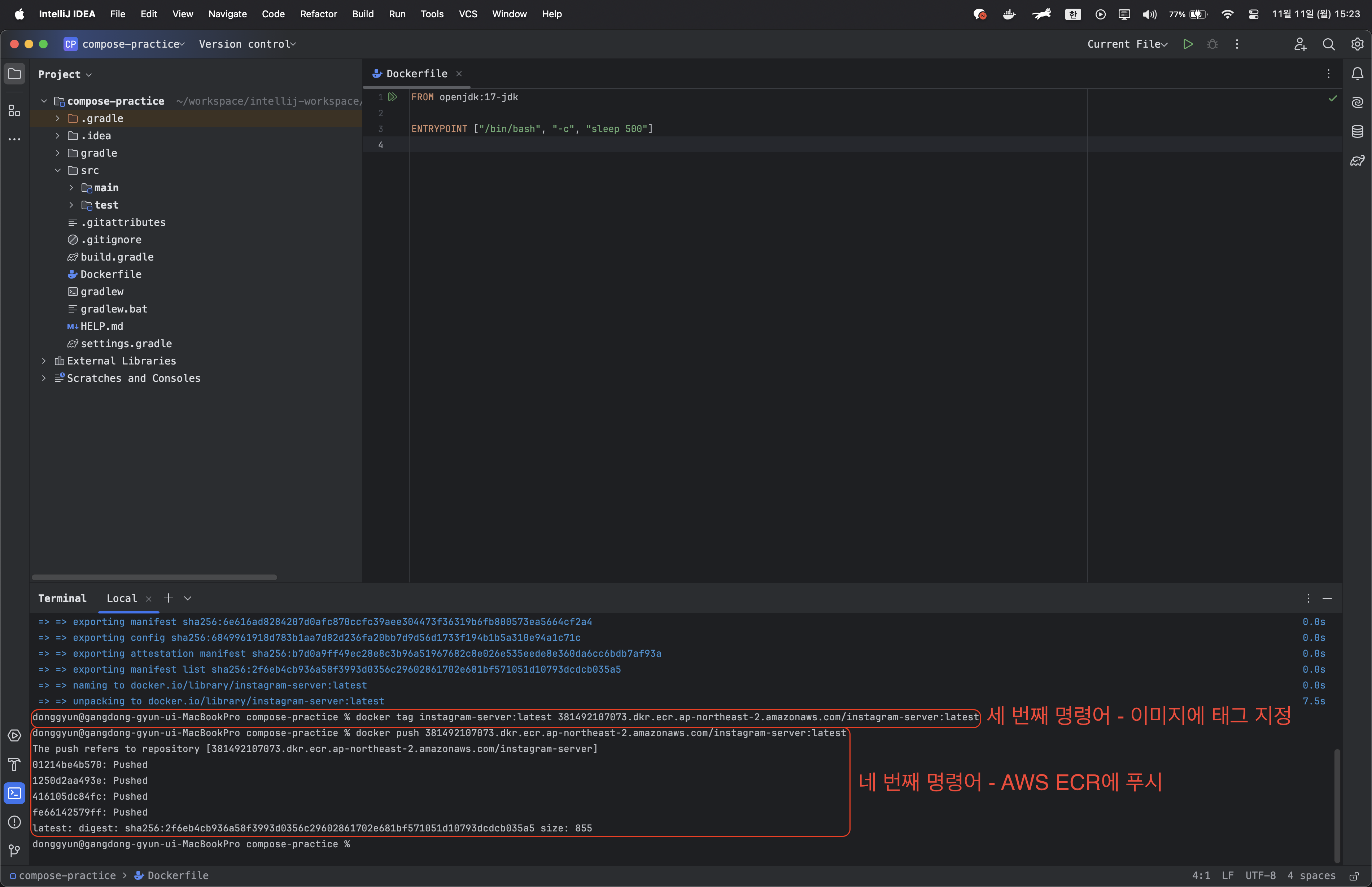Hide the Terminal panel with minimize dash
This screenshot has height=887, width=1372.
point(1327,598)
